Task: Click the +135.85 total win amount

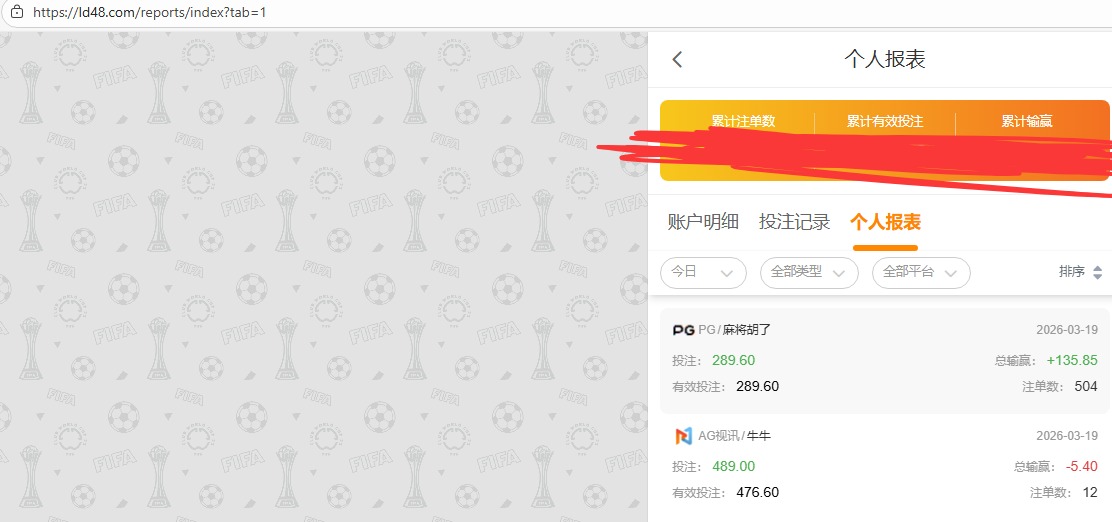Action: (x=1072, y=361)
